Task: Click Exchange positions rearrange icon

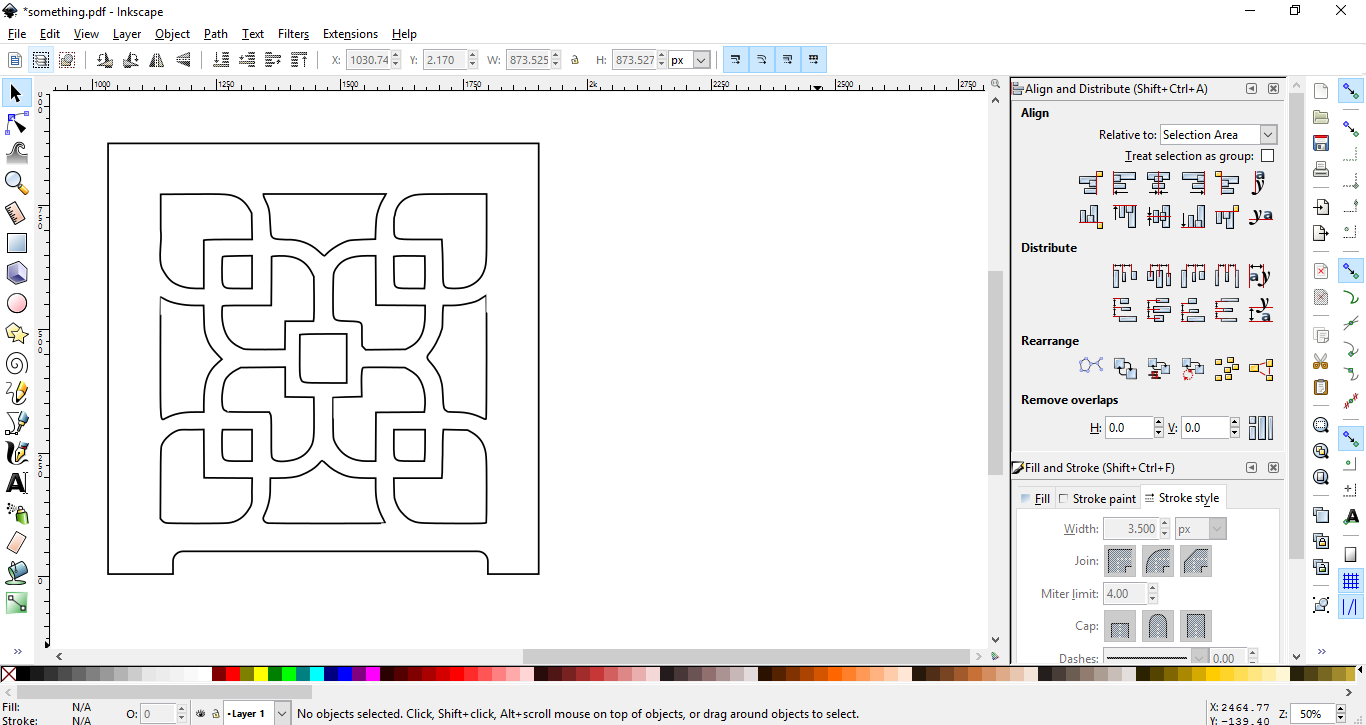Action: 1125,368
